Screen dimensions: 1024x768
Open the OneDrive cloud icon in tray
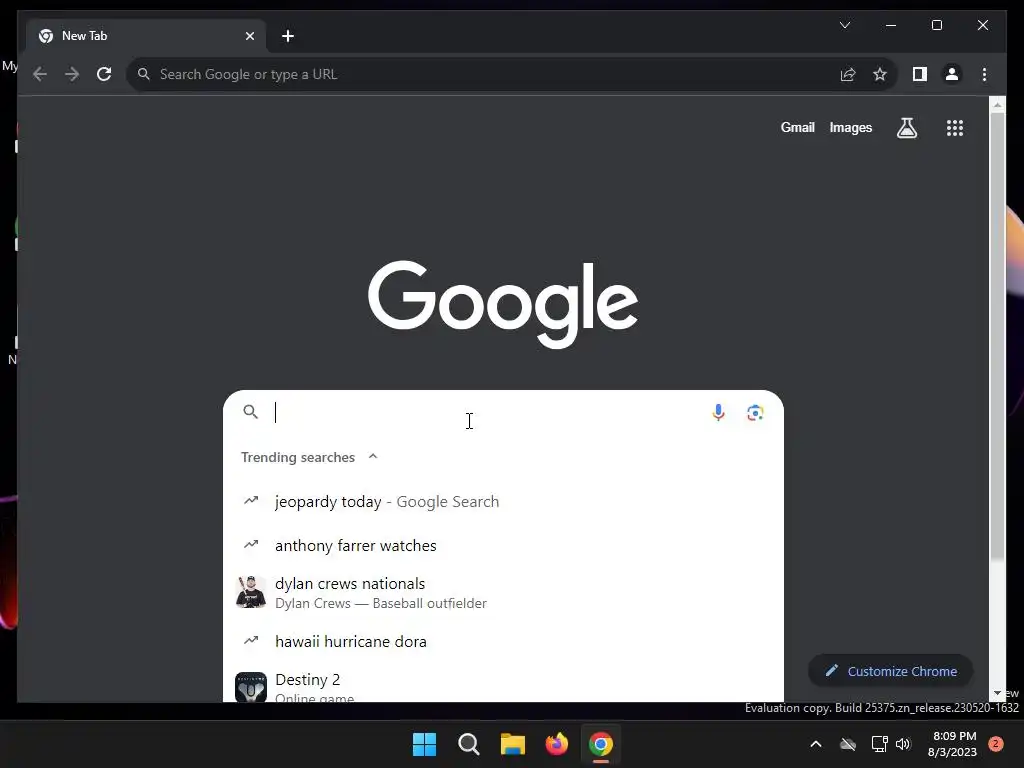(x=848, y=744)
